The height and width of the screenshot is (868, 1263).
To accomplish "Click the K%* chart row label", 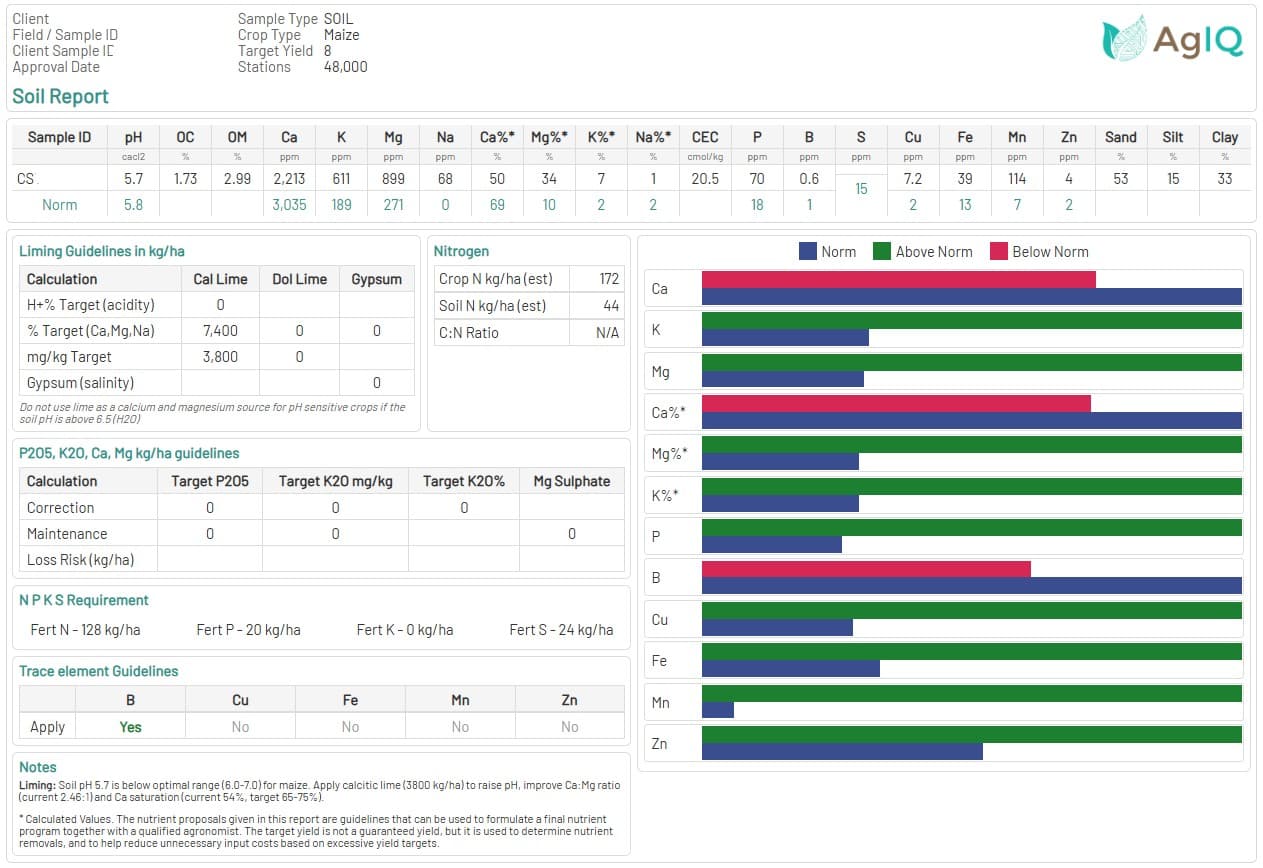I will (x=666, y=496).
